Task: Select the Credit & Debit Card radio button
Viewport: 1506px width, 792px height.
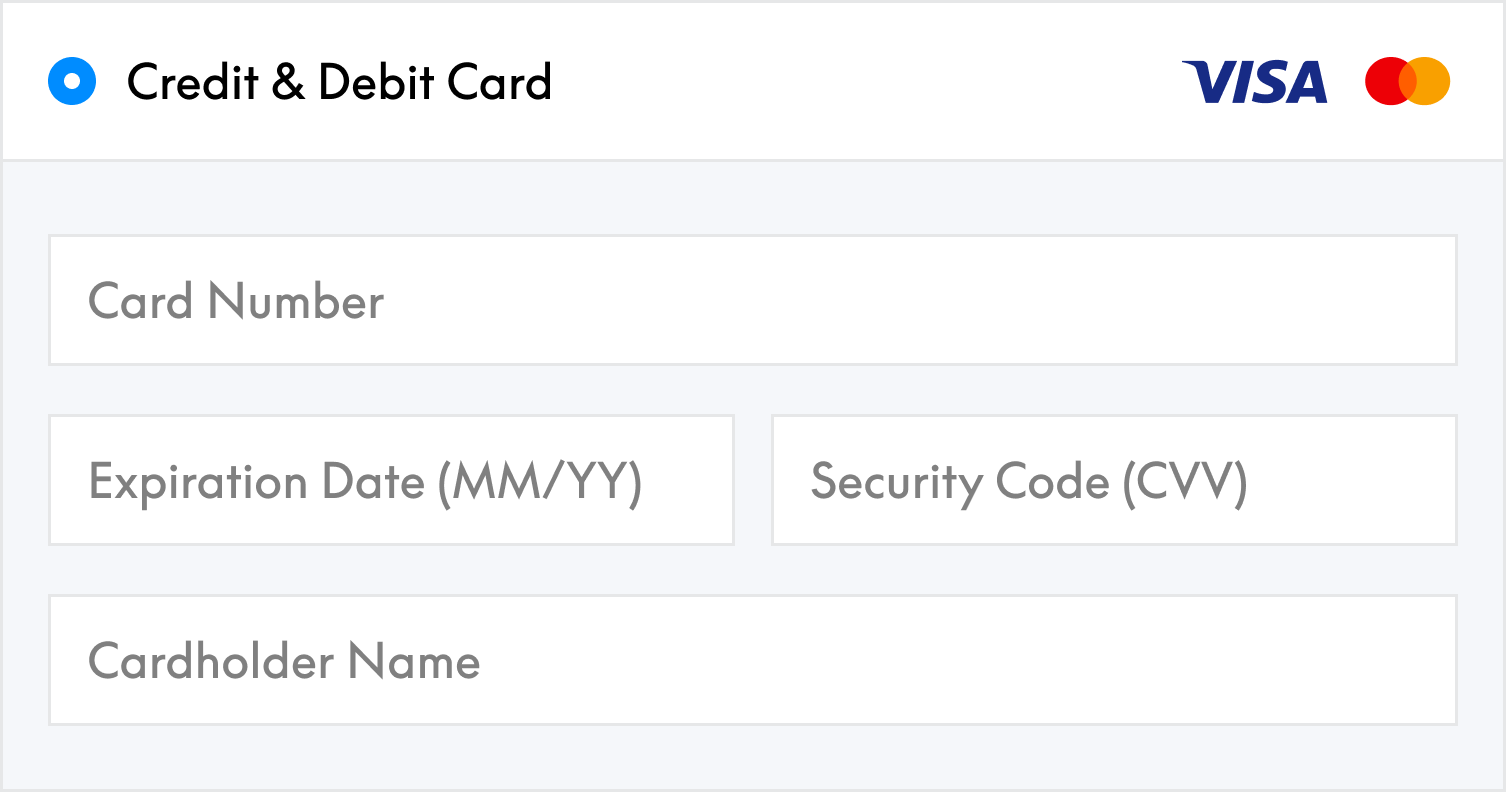Action: click(72, 81)
